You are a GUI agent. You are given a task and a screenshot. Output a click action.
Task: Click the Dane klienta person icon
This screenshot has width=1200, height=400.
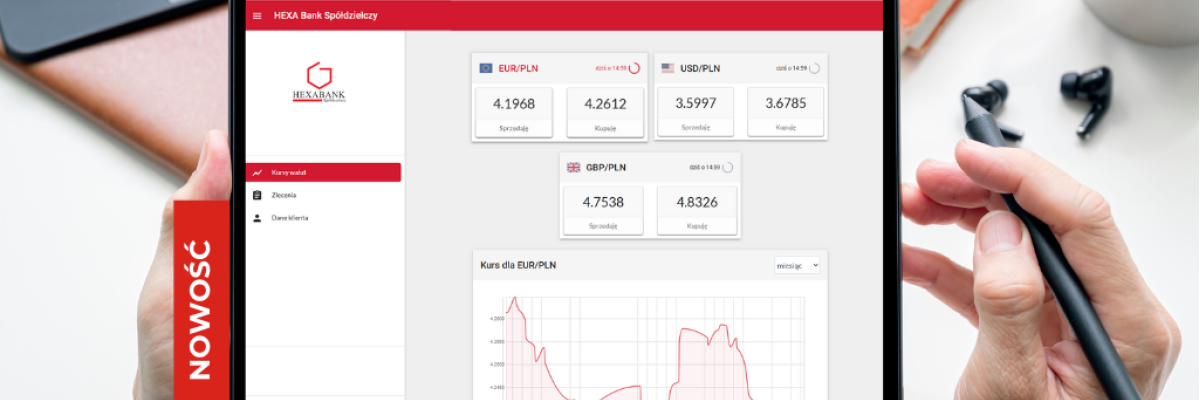click(258, 217)
